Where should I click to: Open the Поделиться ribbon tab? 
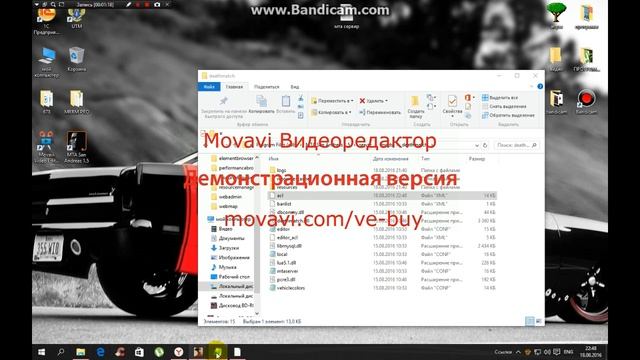click(x=267, y=87)
